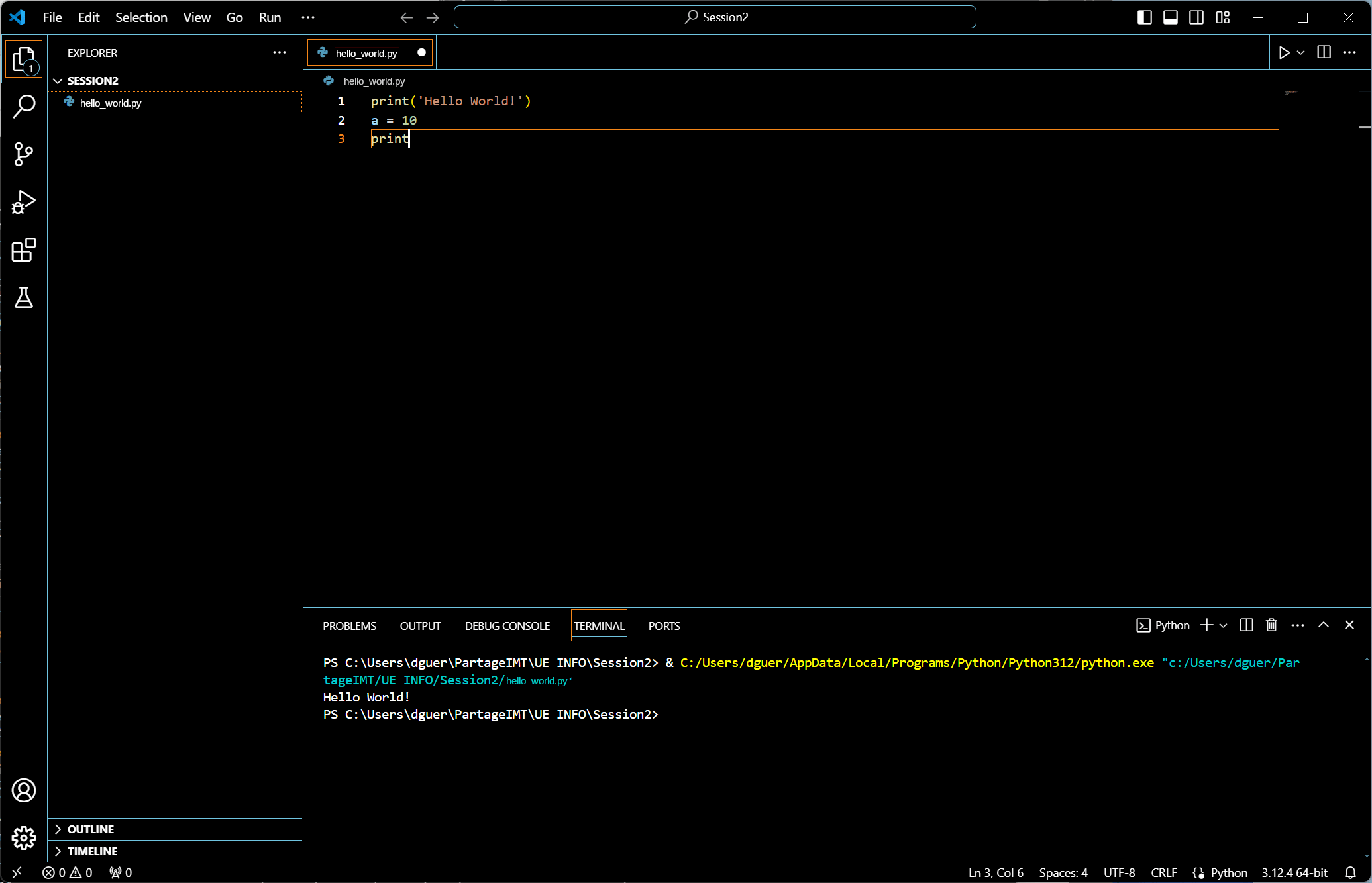
Task: Open the Search view in activity bar
Action: pyautogui.click(x=24, y=106)
